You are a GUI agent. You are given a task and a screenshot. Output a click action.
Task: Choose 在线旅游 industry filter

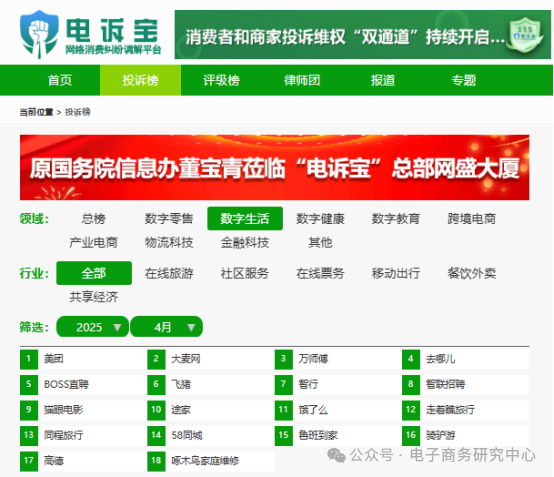[x=169, y=273]
